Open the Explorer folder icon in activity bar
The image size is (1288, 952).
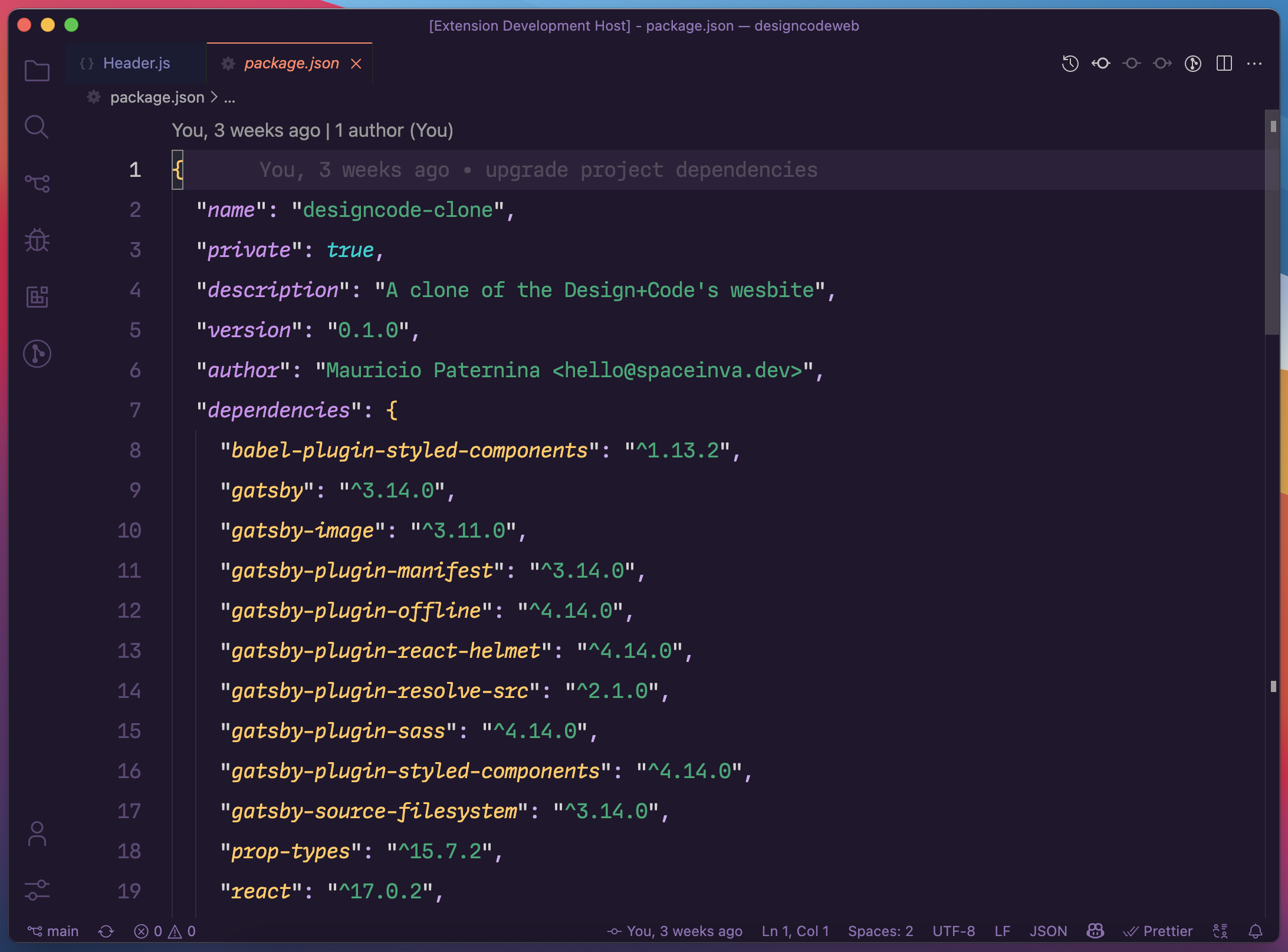[37, 71]
